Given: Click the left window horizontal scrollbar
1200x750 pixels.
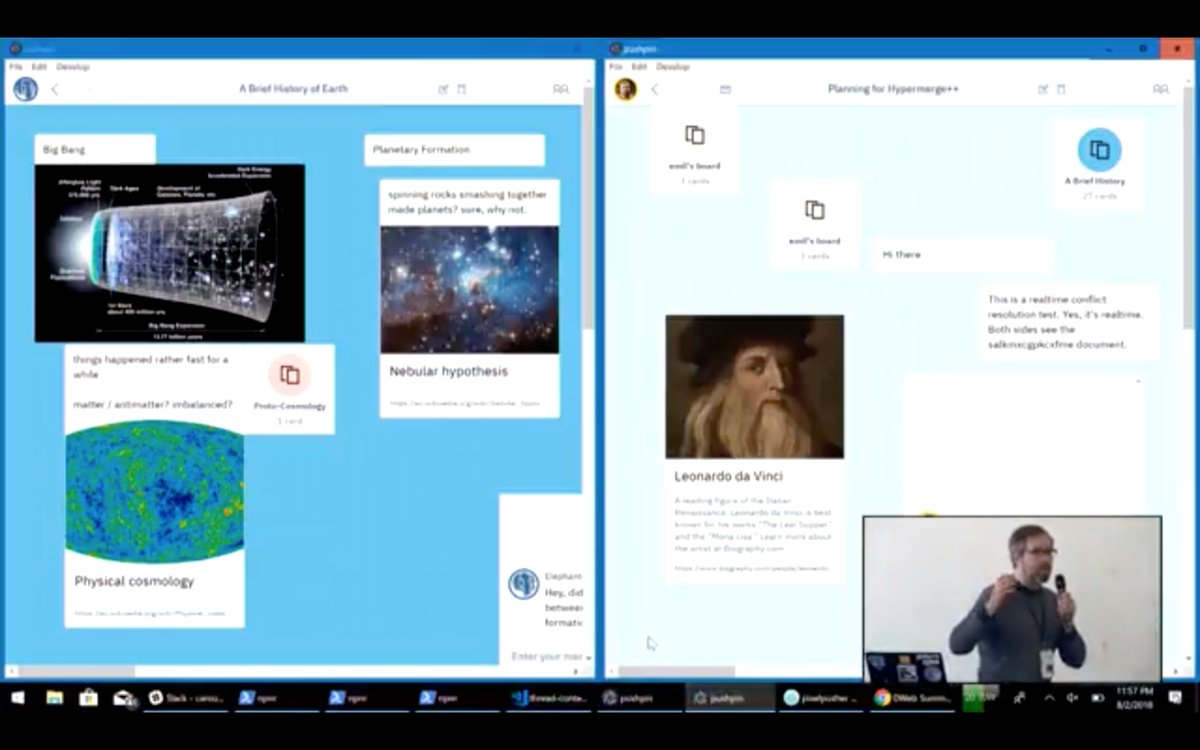Looking at the screenshot, I should 77,671.
